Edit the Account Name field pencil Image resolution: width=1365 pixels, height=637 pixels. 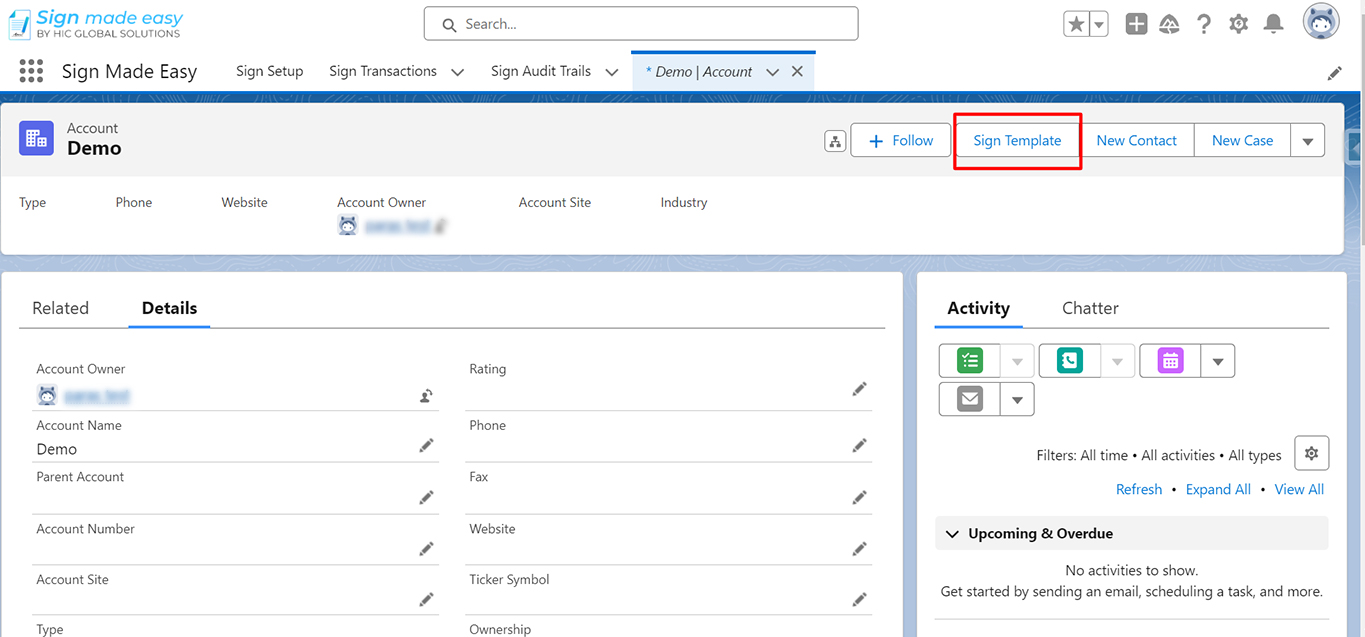coord(426,446)
